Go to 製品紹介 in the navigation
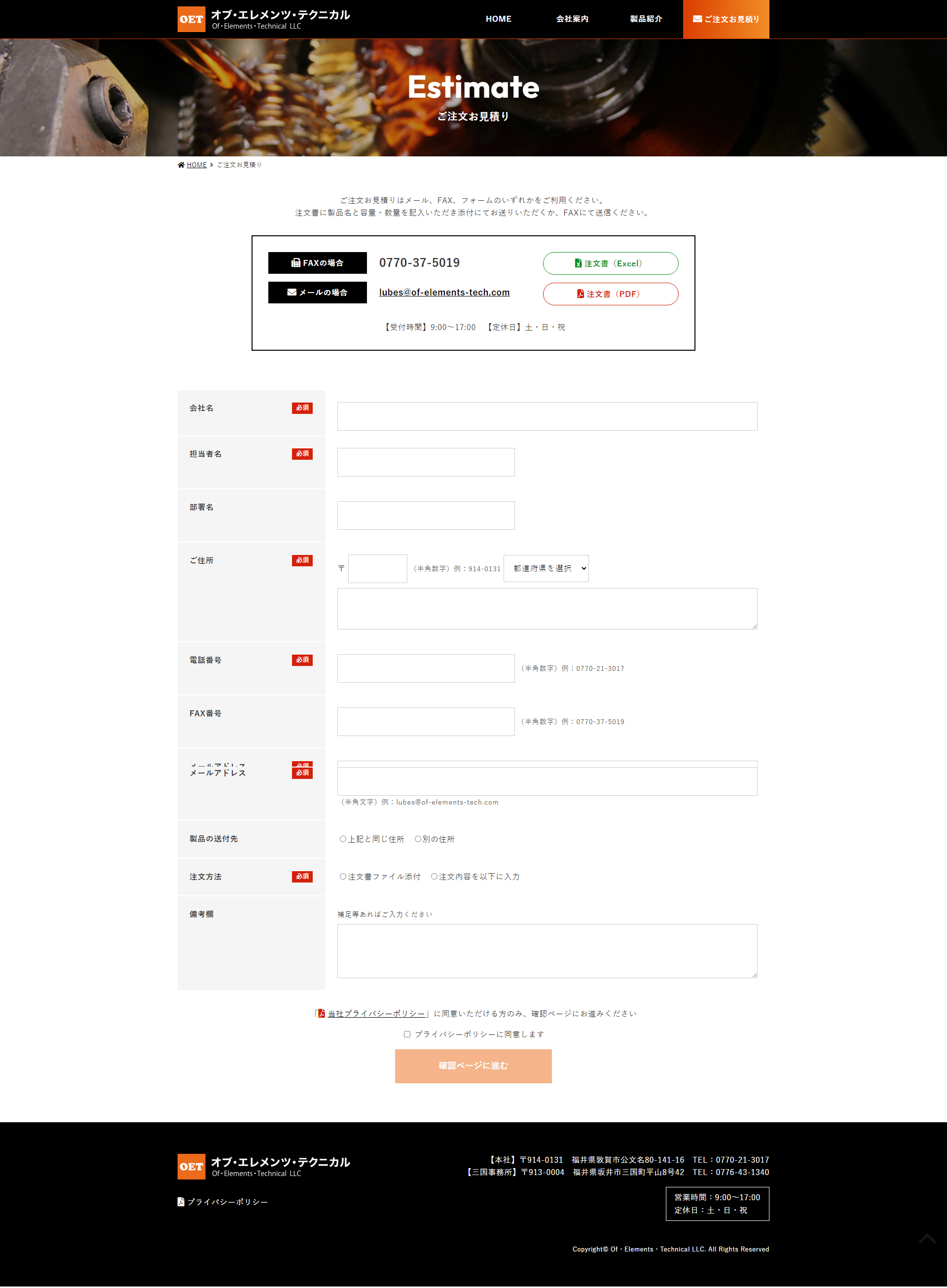Viewport: 947px width, 1288px height. 646,19
